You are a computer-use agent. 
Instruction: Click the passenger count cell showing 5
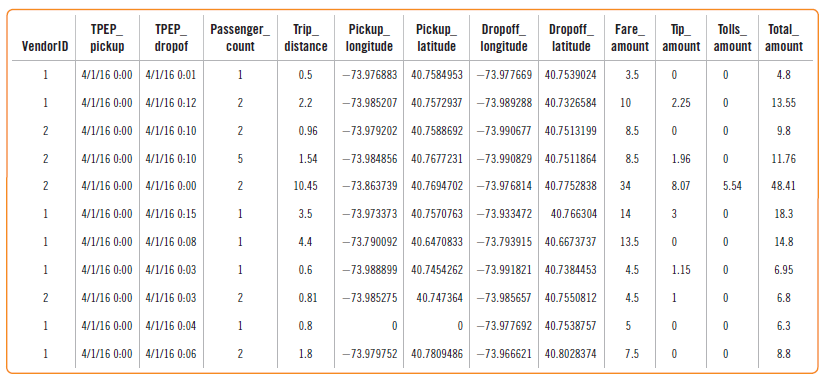[240, 158]
